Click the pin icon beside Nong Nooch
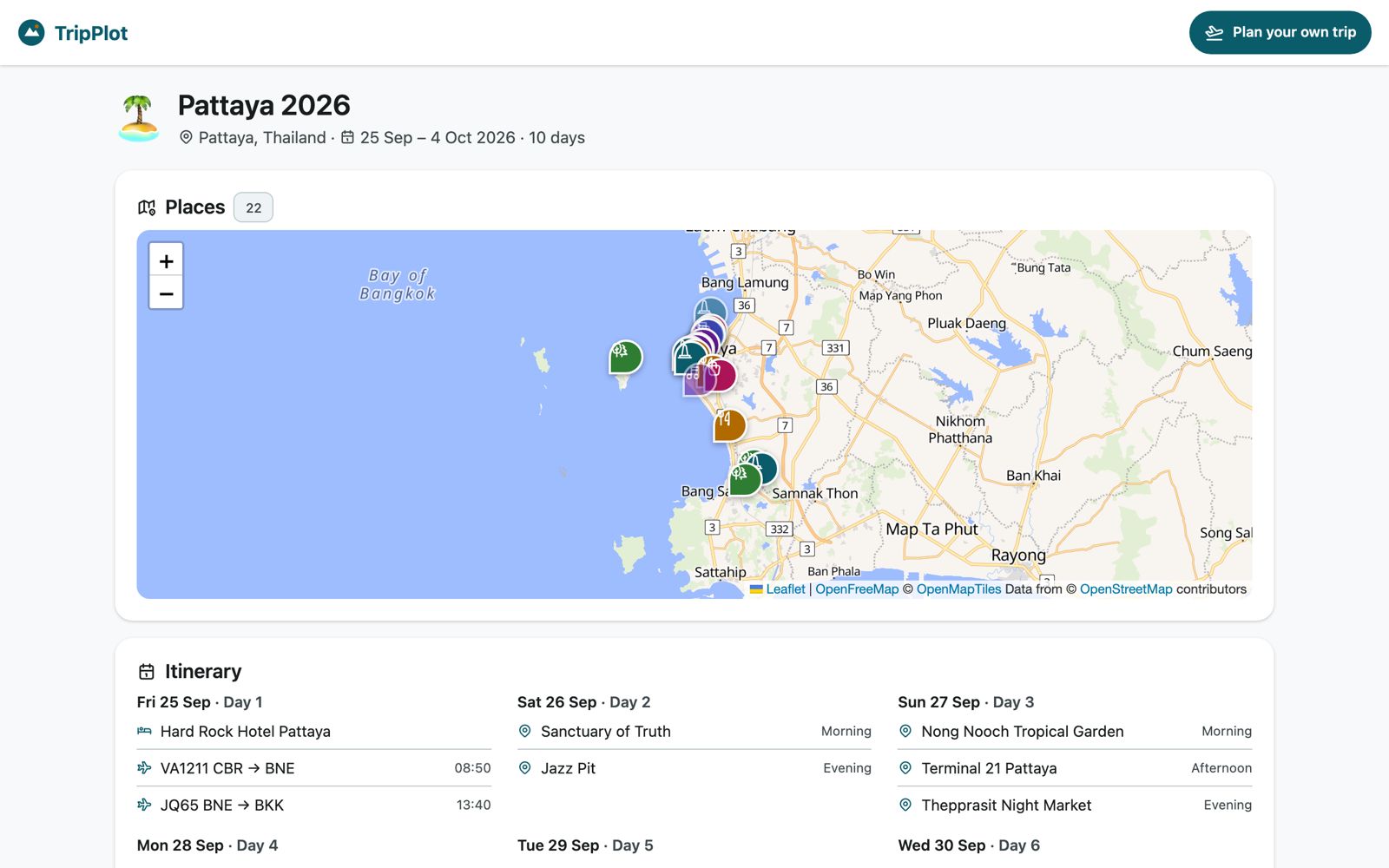Viewport: 1389px width, 868px height. point(905,731)
